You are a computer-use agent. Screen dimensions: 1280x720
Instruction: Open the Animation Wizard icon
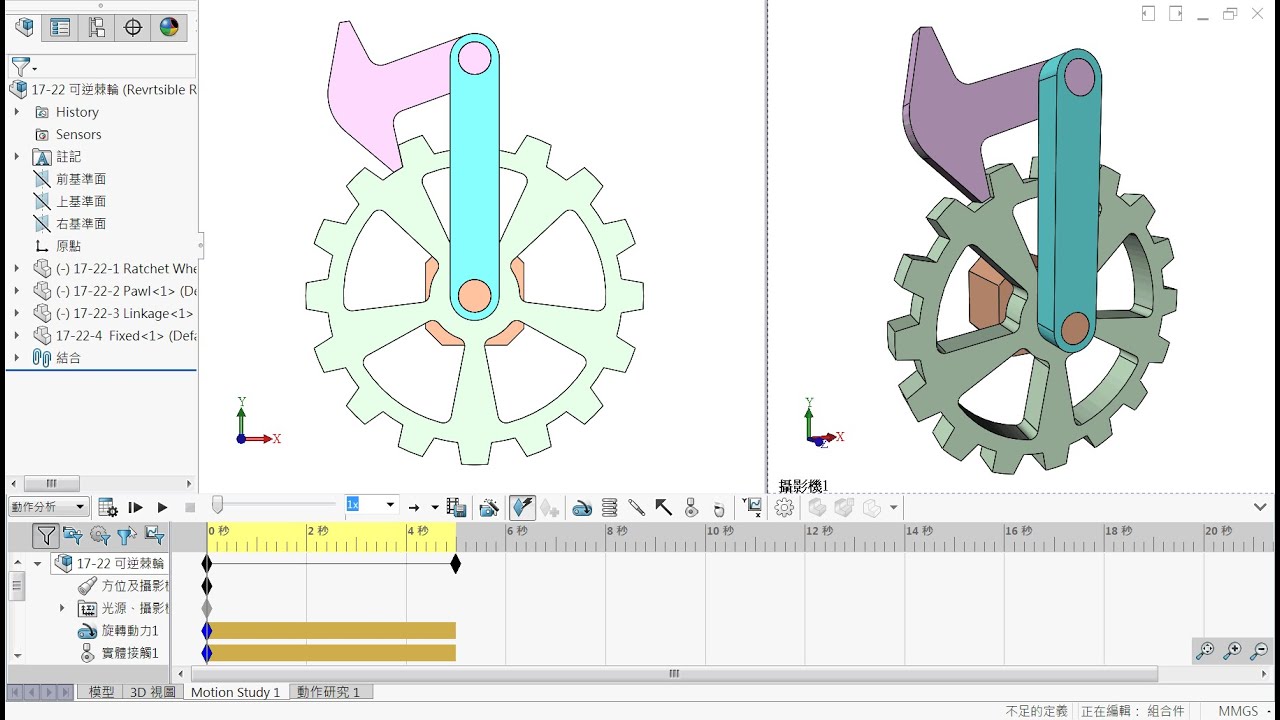point(489,507)
